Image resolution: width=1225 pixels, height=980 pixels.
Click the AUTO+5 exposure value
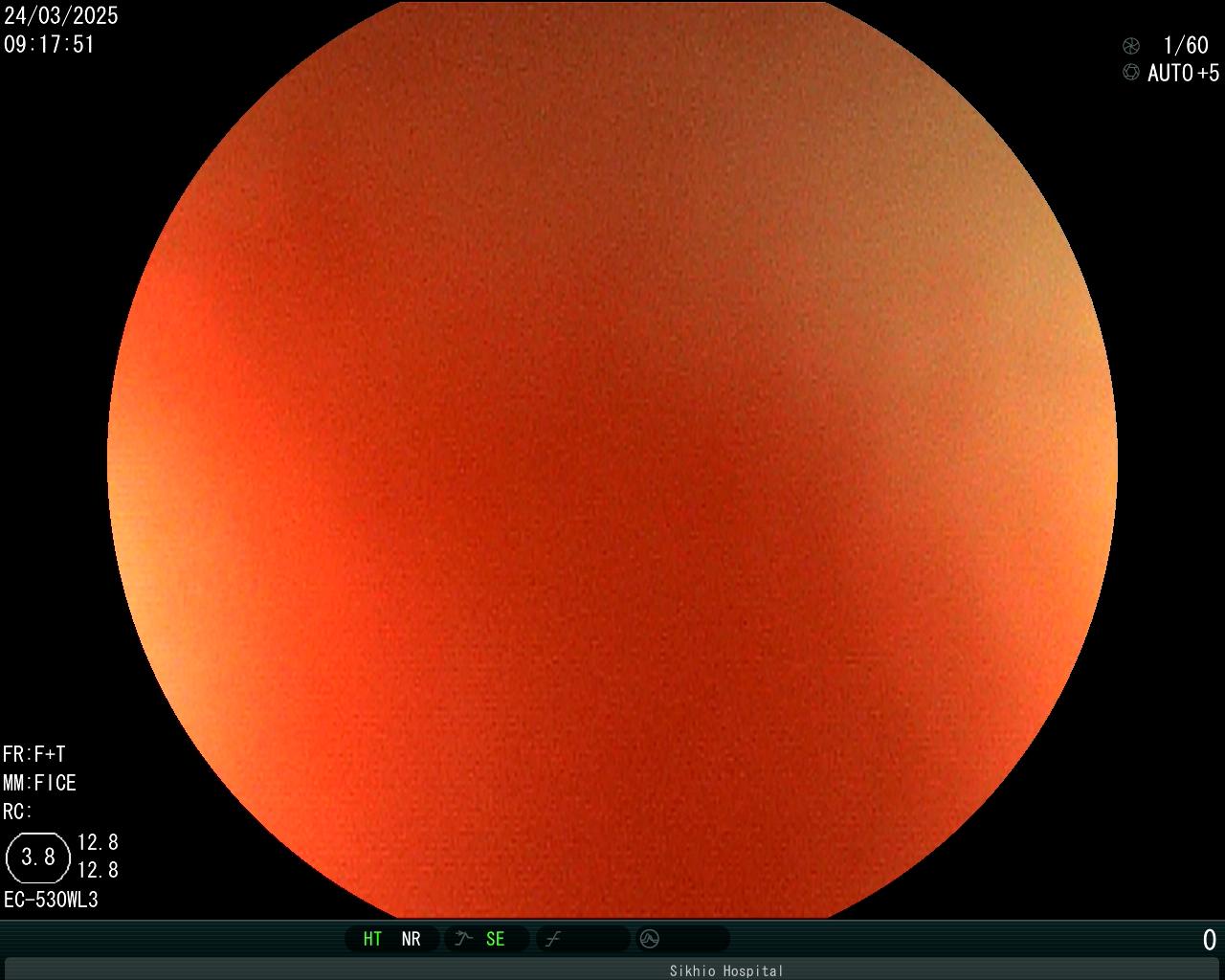(1184, 73)
